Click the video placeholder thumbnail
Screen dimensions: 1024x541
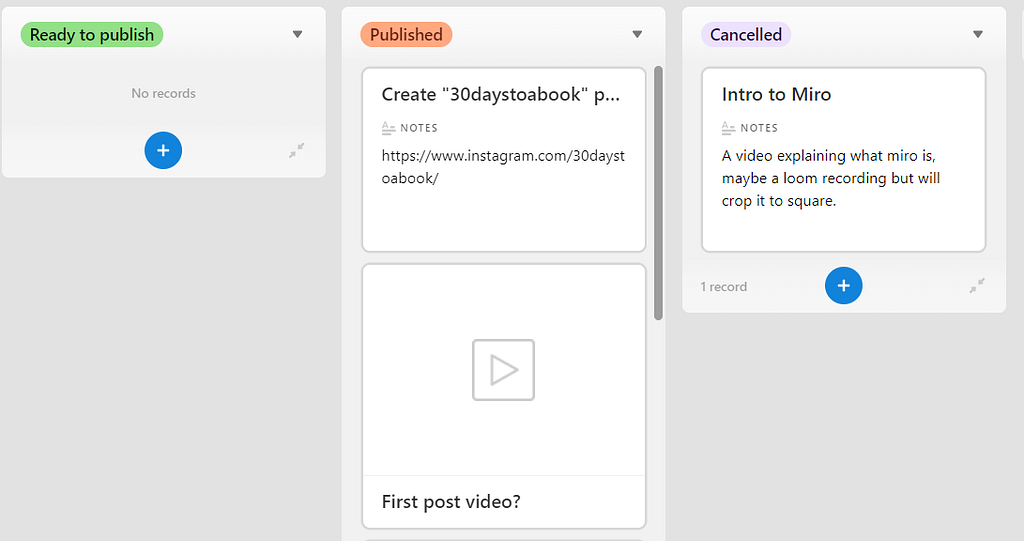(x=504, y=370)
